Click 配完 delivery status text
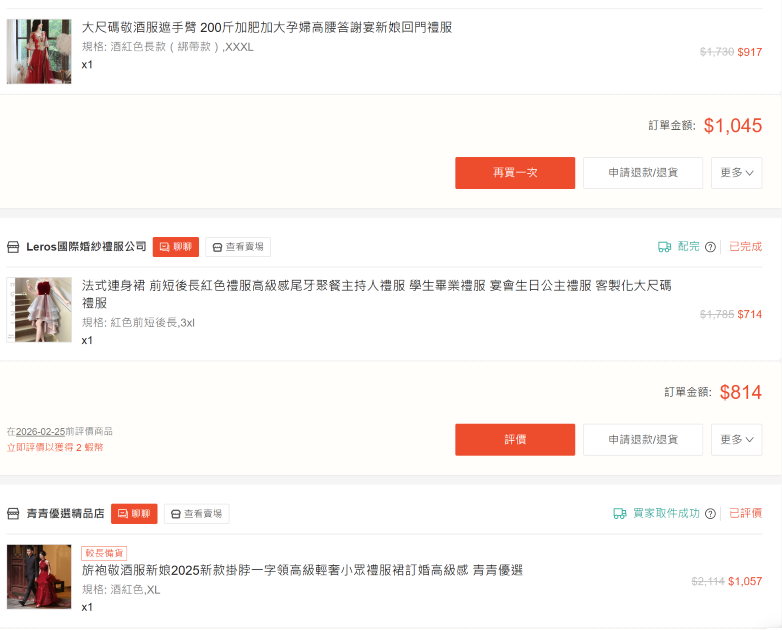 [x=689, y=246]
